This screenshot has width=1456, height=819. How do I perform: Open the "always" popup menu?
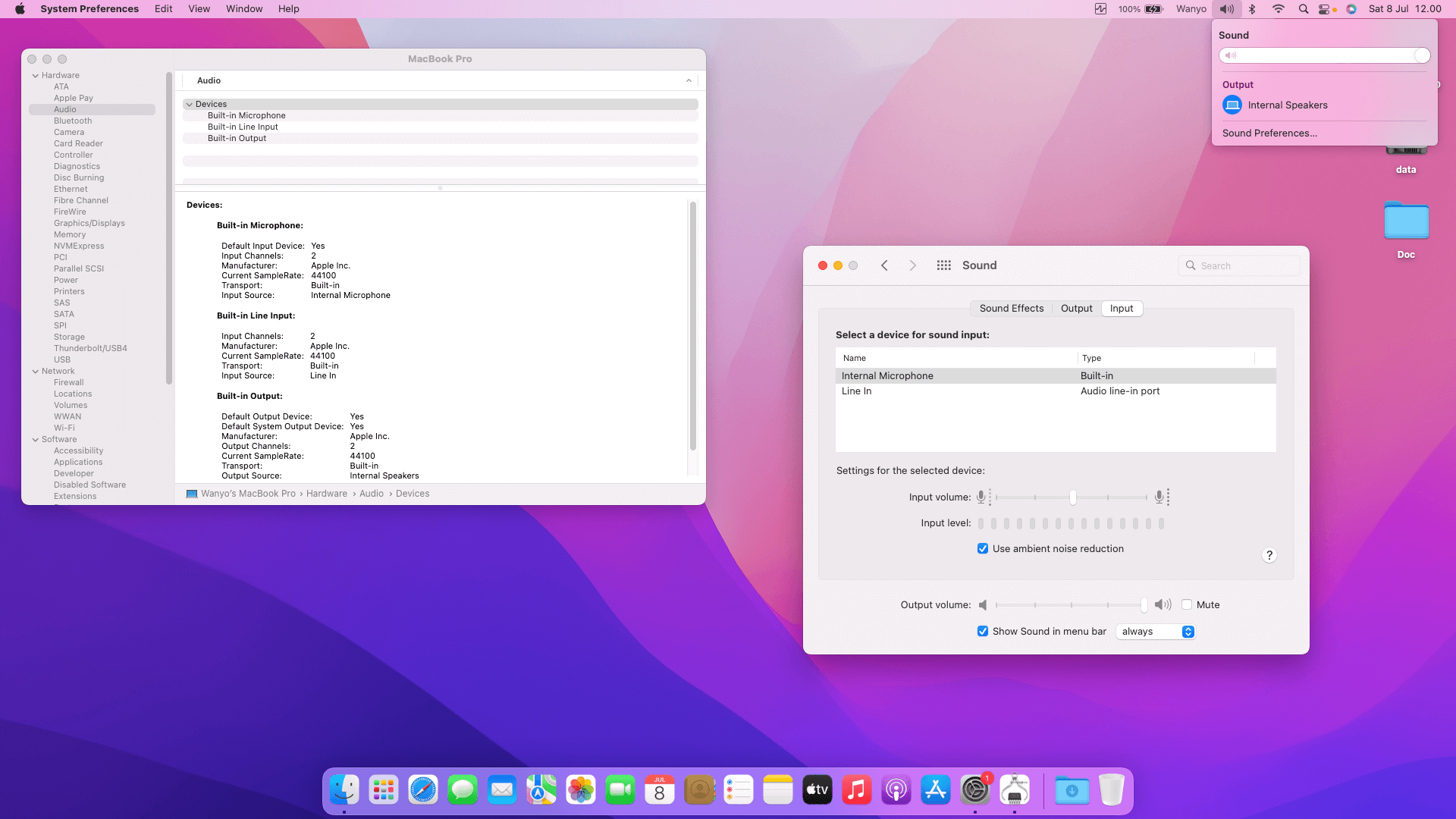[1156, 632]
